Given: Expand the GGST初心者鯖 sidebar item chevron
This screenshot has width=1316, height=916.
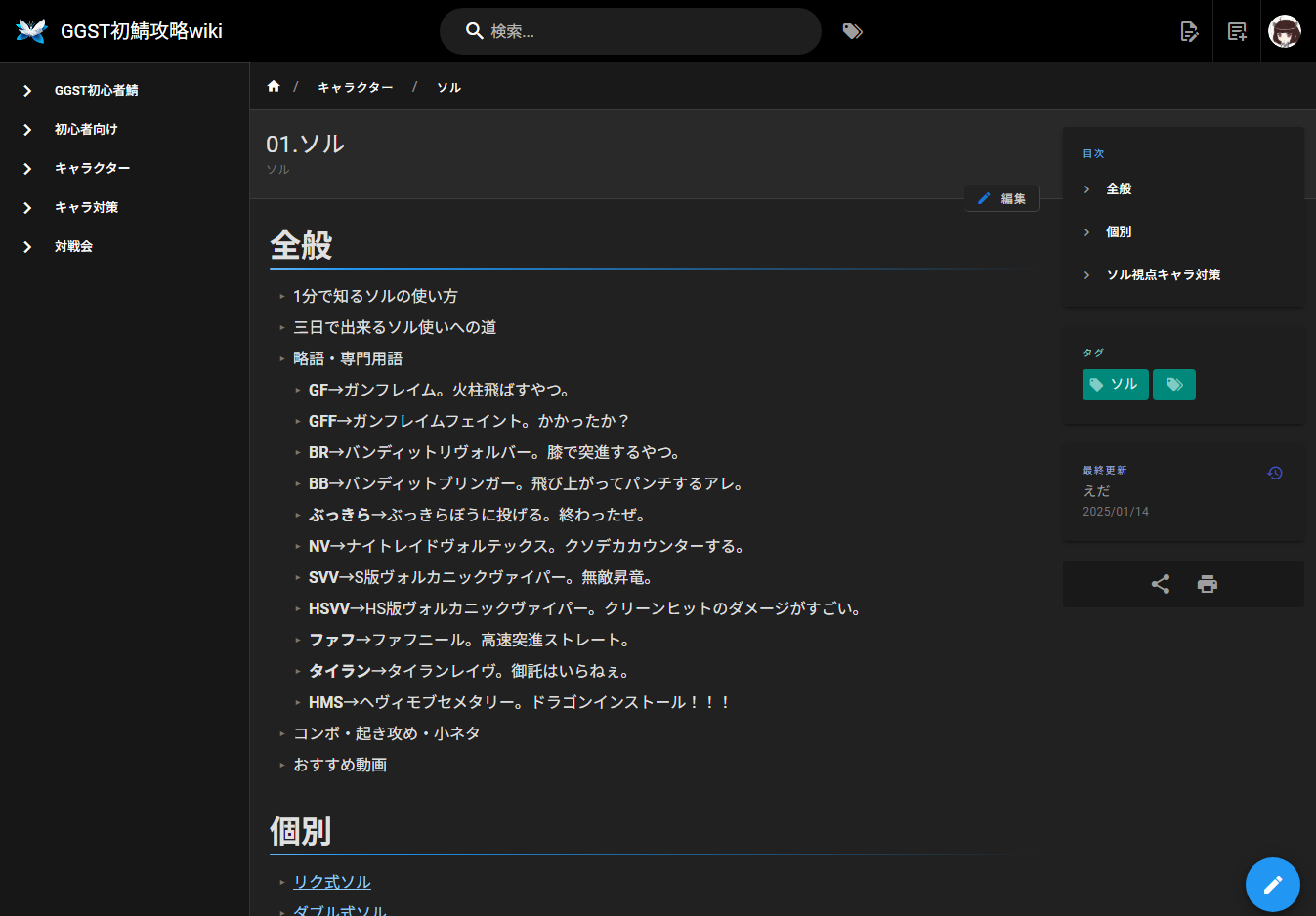Looking at the screenshot, I should tap(27, 90).
